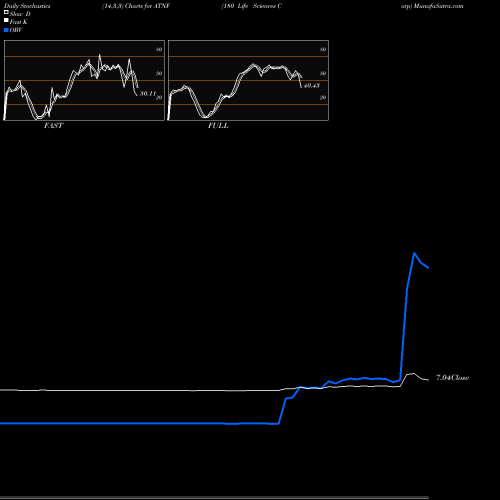
Task: Click the MunafaSutra.com text
Action: click(x=438, y=6)
